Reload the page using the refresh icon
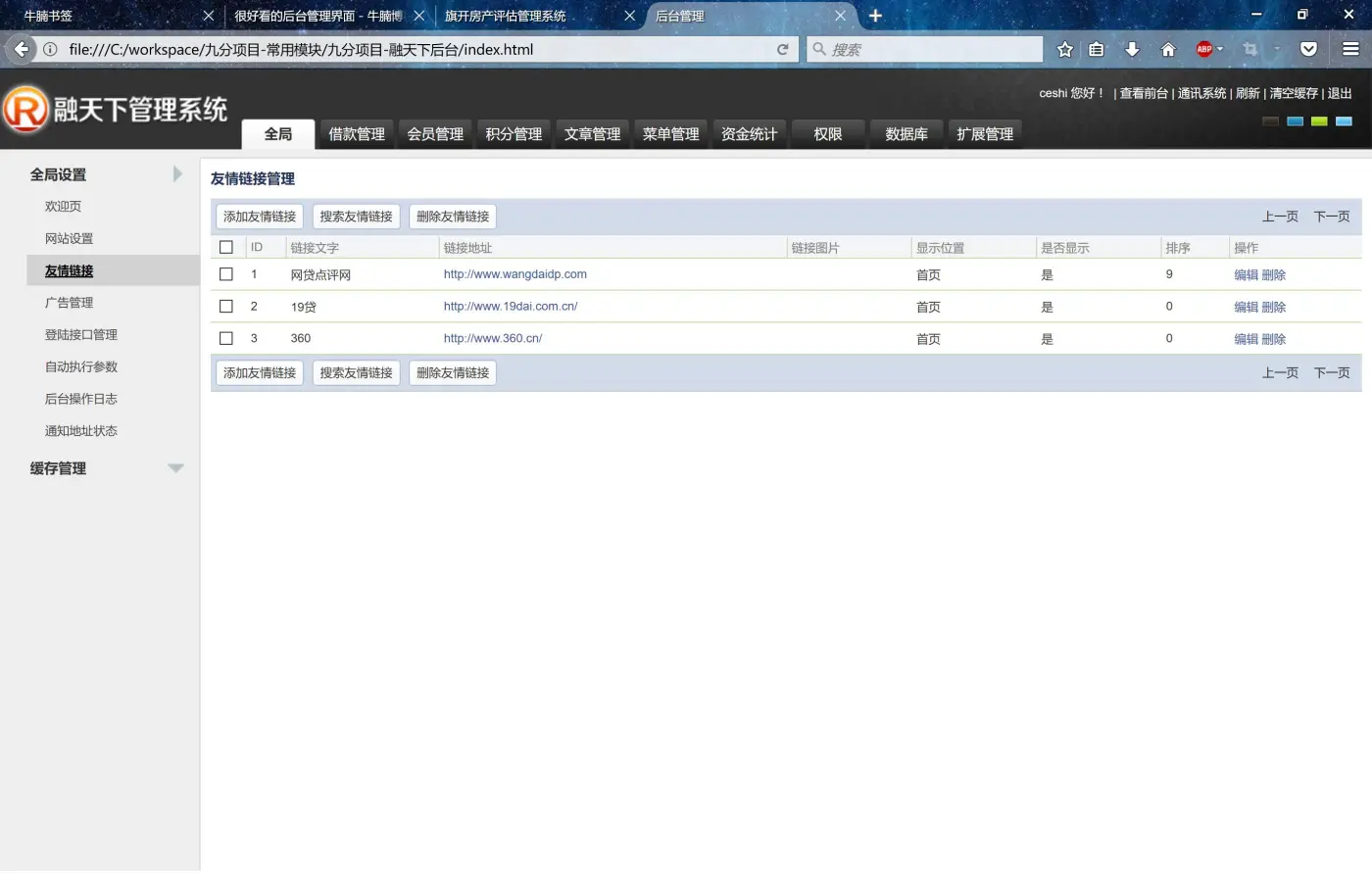Viewport: 1372px width, 874px height. (x=782, y=49)
